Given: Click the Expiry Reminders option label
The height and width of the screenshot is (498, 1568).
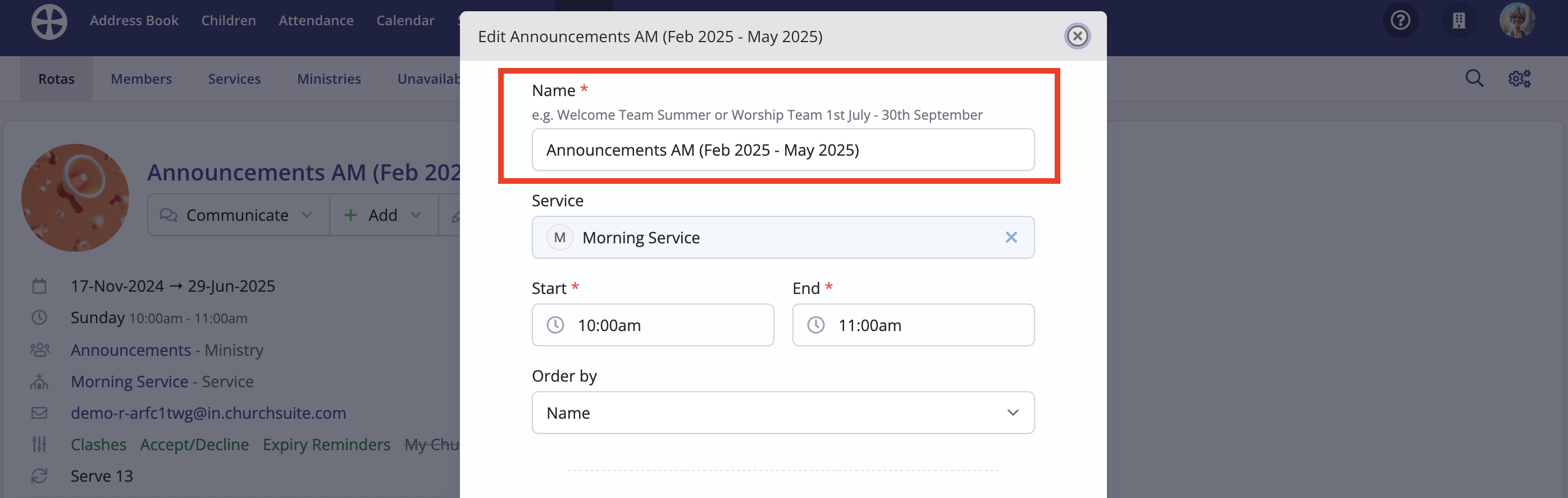Looking at the screenshot, I should pos(326,445).
